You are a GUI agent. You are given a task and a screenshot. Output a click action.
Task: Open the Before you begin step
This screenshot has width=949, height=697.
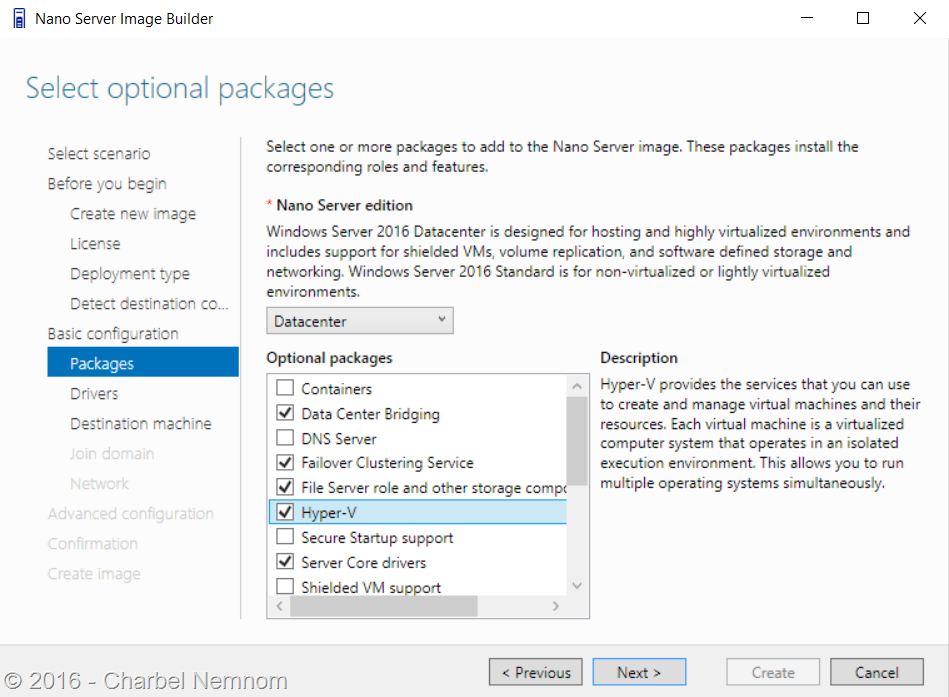pyautogui.click(x=107, y=184)
